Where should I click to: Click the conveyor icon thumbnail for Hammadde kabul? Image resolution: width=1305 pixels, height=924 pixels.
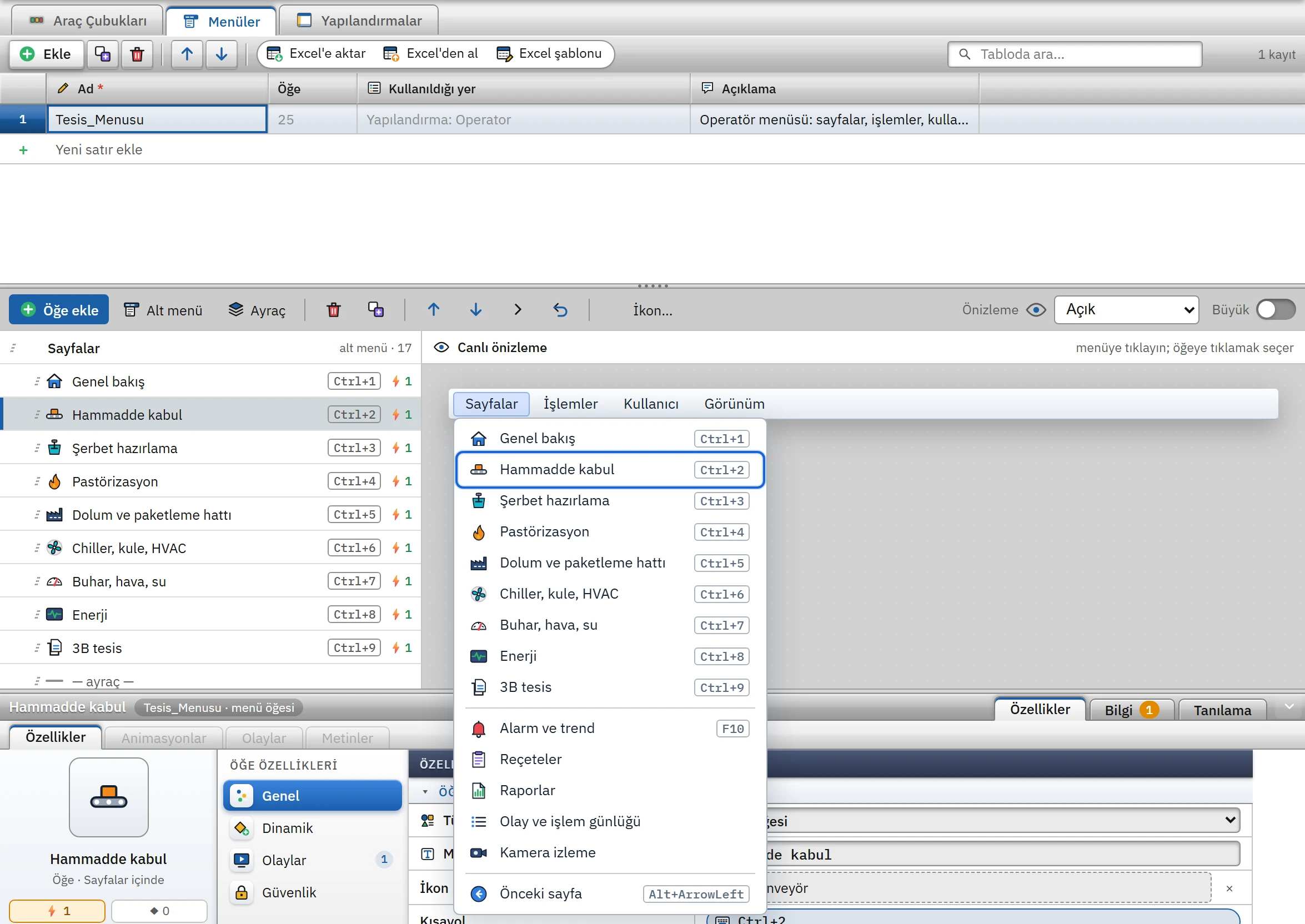click(109, 796)
